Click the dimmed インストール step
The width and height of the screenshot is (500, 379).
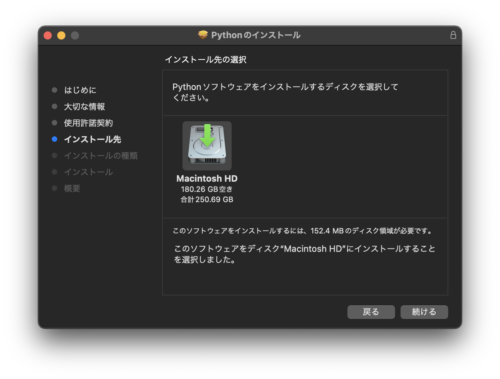[x=88, y=172]
